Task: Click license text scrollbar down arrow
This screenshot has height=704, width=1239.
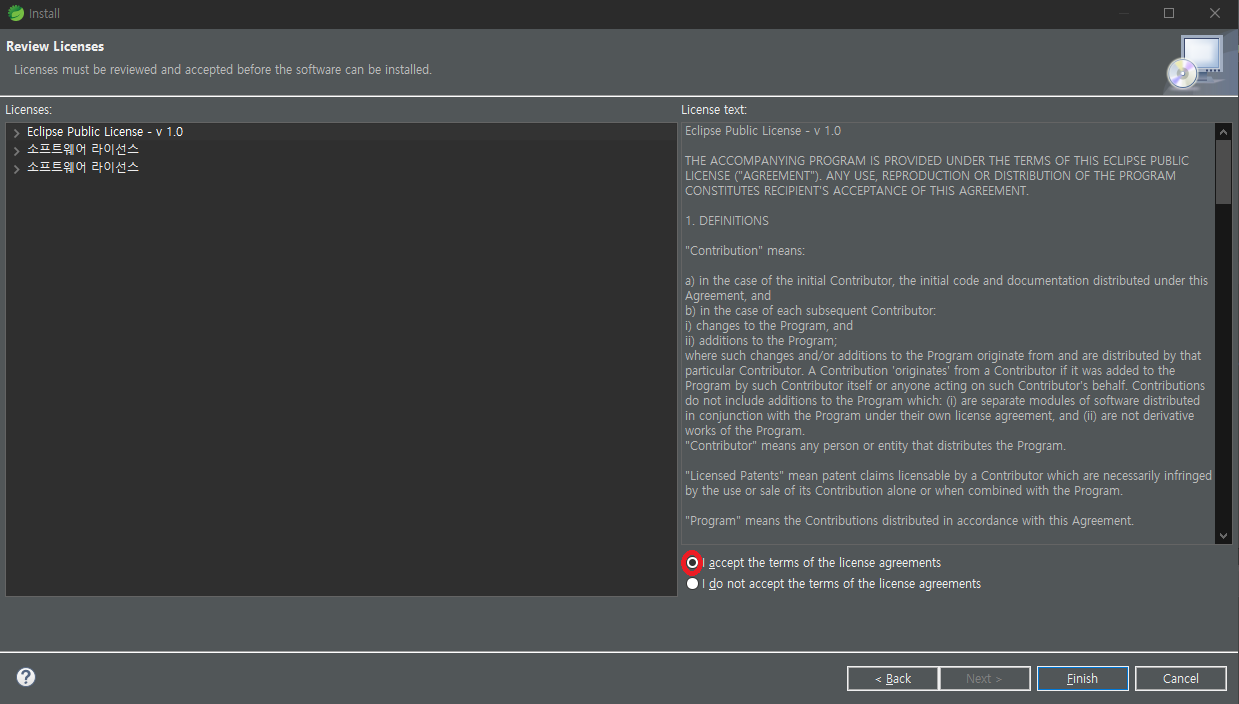Action: point(1224,536)
